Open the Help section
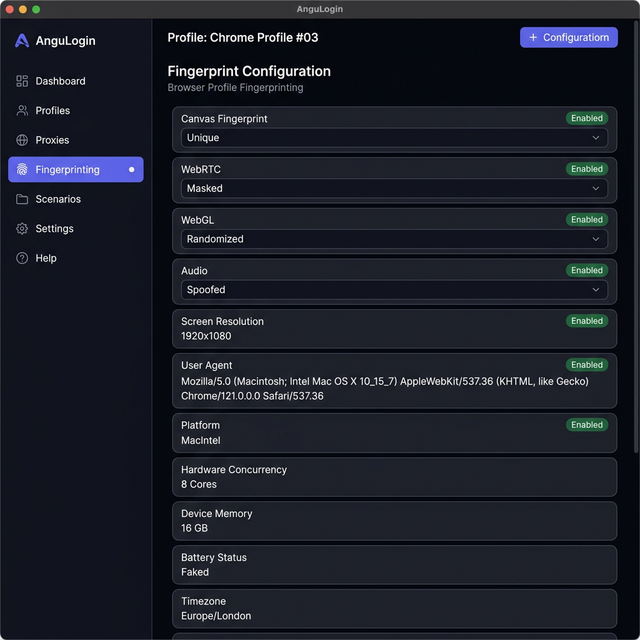Image resolution: width=640 pixels, height=640 pixels. (76, 258)
